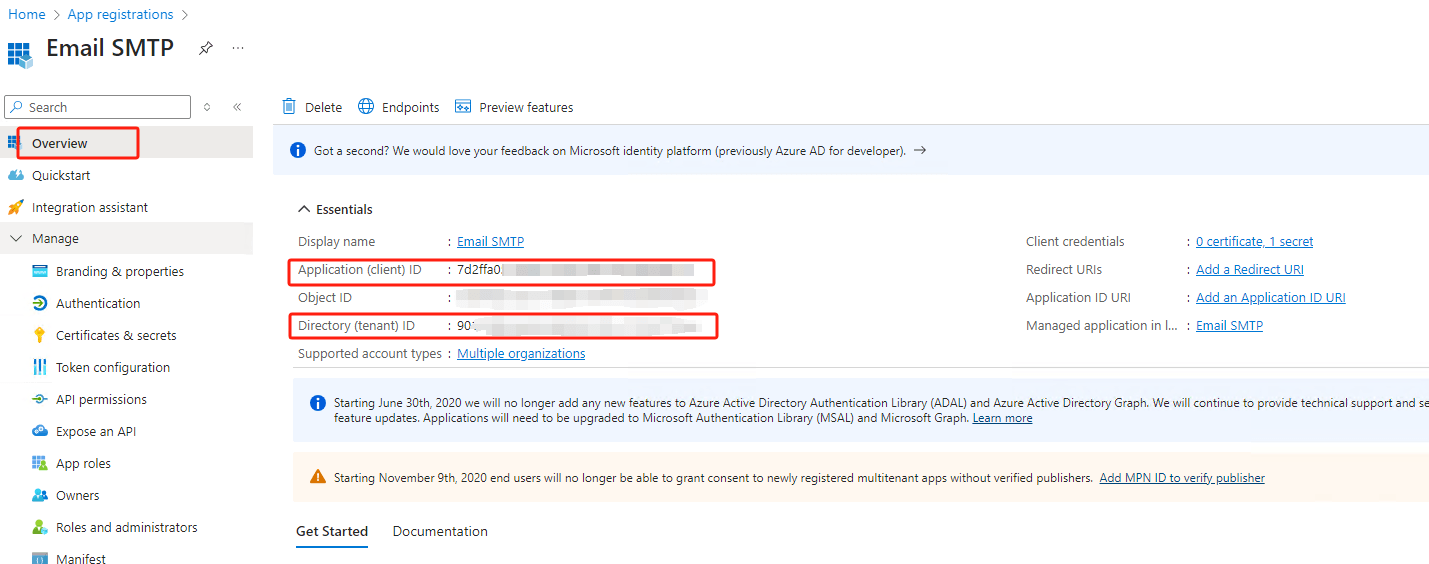Collapse the Essentials section
This screenshot has height=564, width=1429.
coord(304,209)
